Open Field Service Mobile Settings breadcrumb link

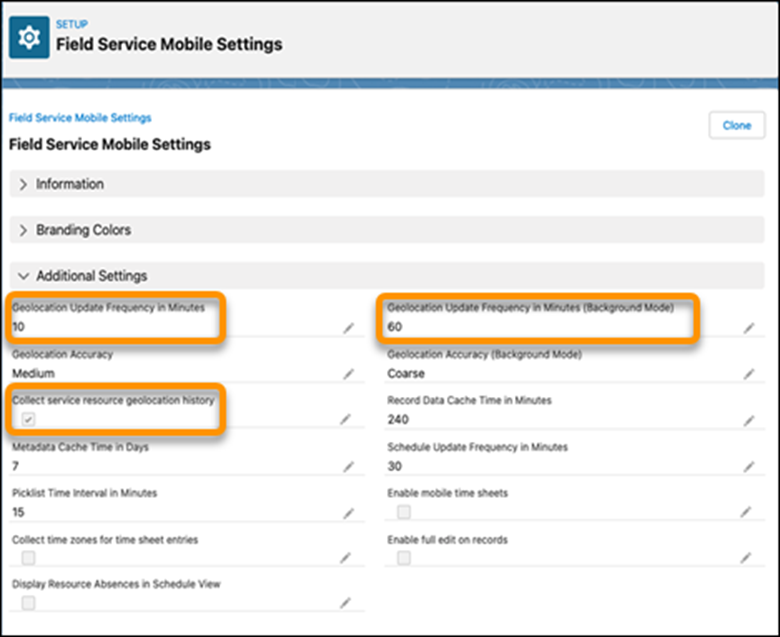80,118
